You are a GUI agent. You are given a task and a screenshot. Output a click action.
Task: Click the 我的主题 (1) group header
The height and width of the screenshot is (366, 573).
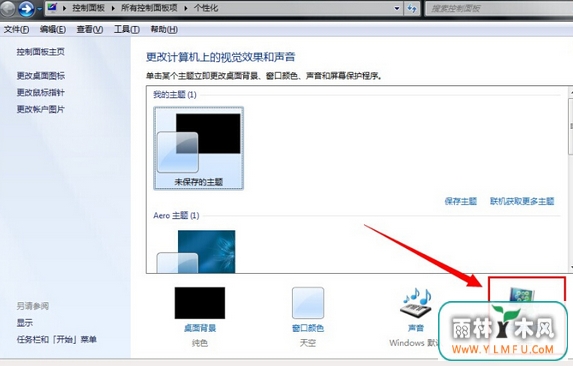pos(175,95)
